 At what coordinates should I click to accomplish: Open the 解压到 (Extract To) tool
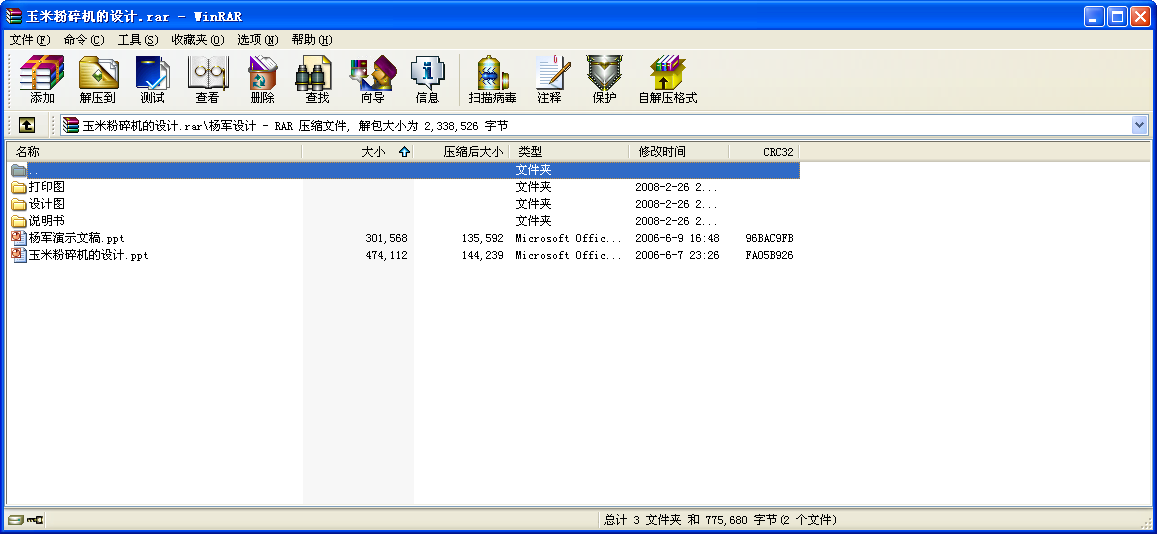pos(97,80)
